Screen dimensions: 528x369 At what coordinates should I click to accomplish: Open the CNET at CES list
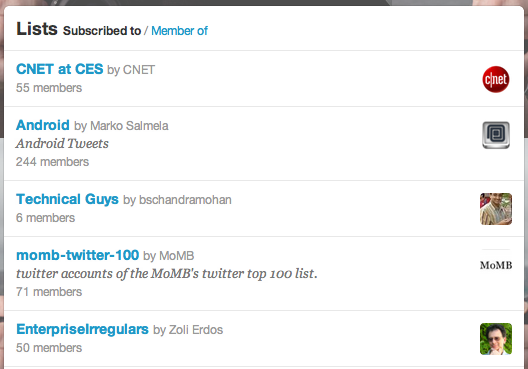(x=60, y=69)
